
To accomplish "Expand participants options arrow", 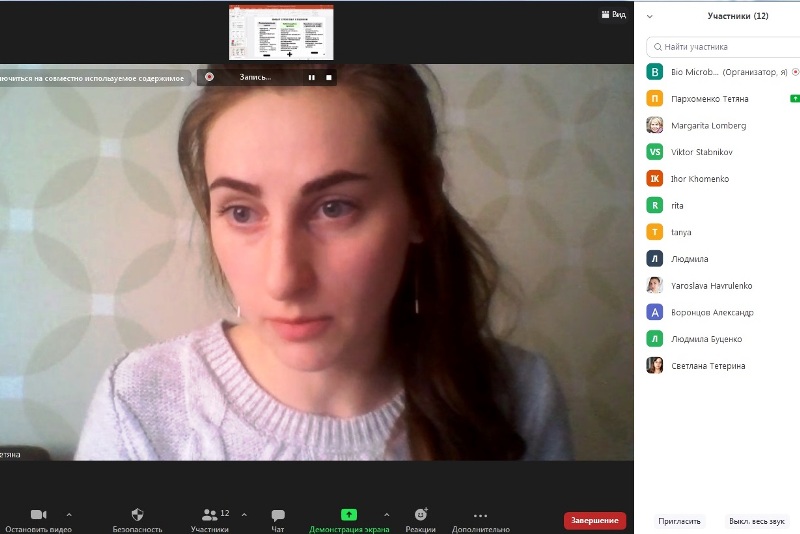I will point(244,515).
